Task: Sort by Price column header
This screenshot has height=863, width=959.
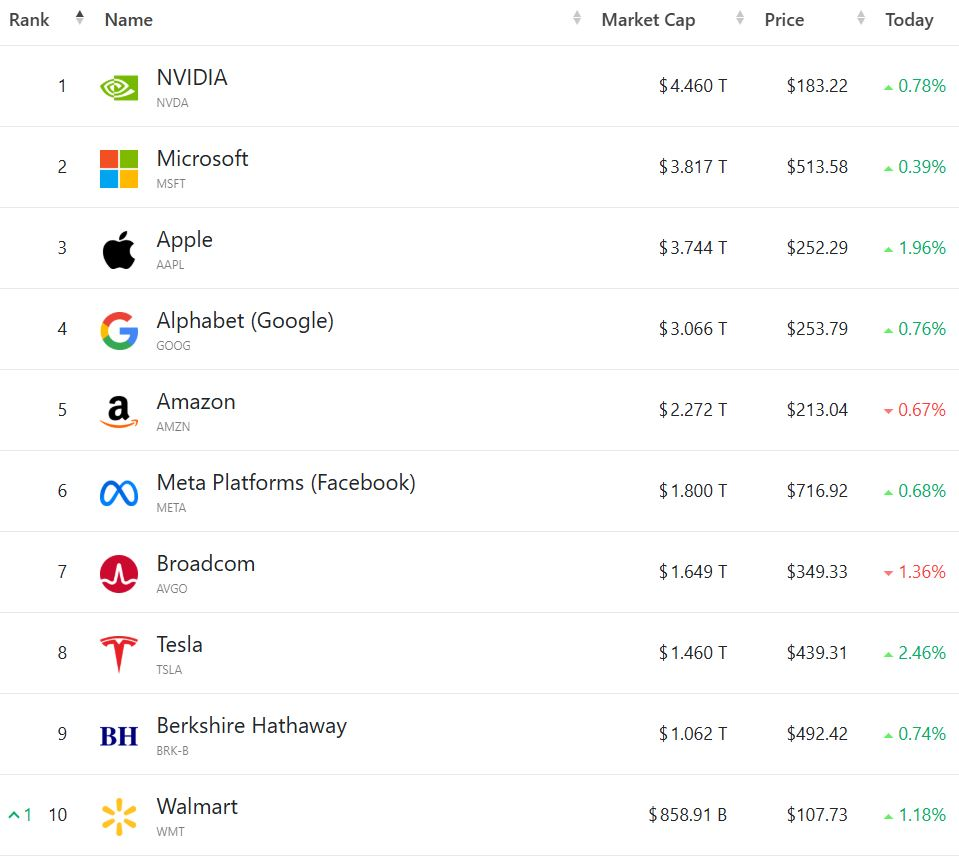Action: pyautogui.click(x=784, y=20)
